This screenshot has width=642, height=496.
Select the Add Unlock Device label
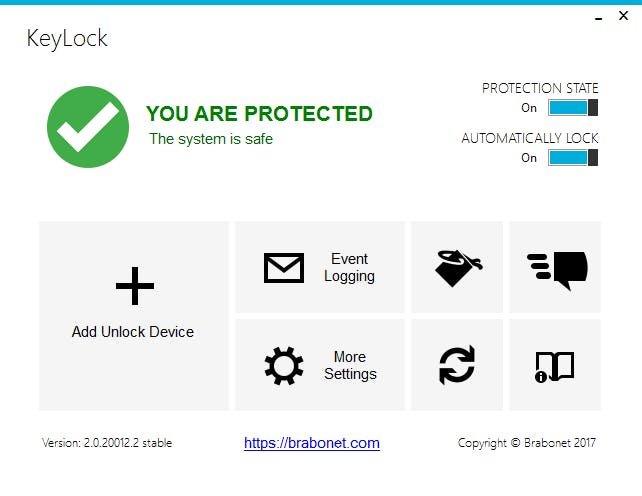tap(133, 332)
